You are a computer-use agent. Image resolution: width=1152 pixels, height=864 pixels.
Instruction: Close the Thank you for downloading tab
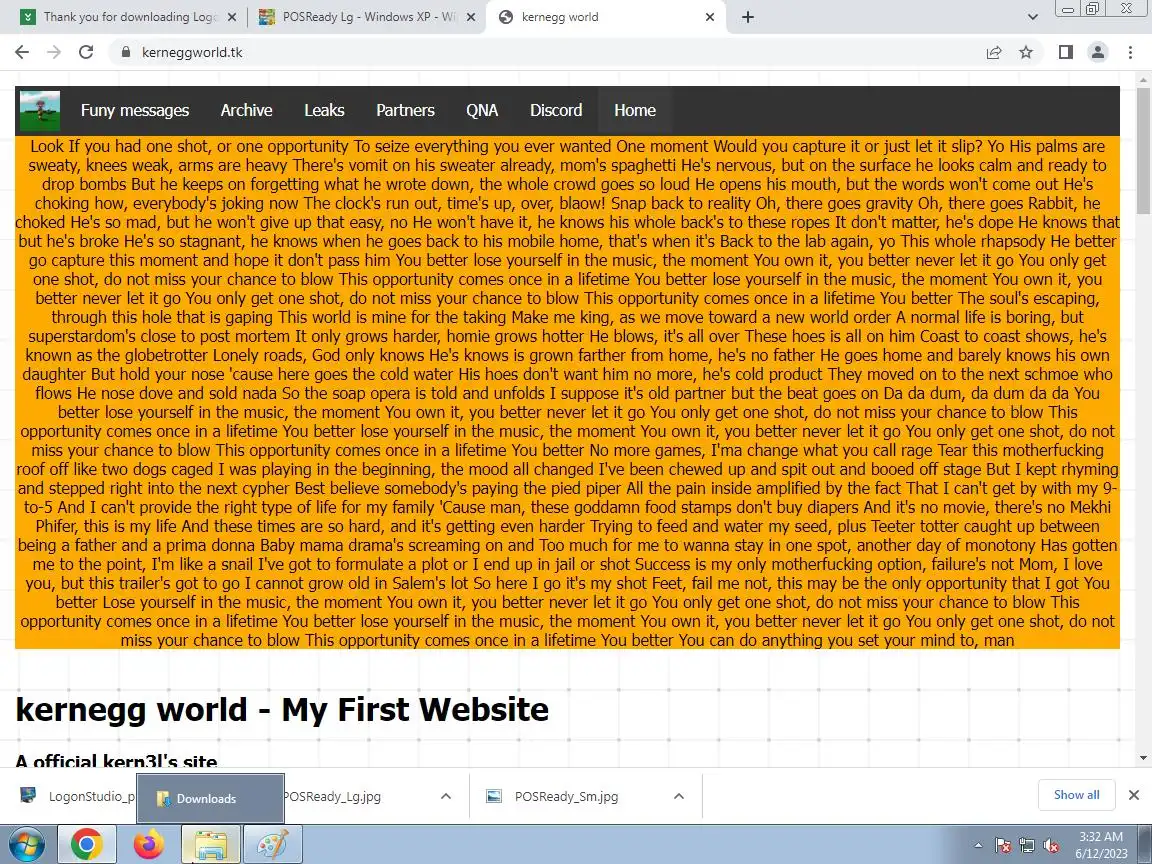[x=231, y=17]
